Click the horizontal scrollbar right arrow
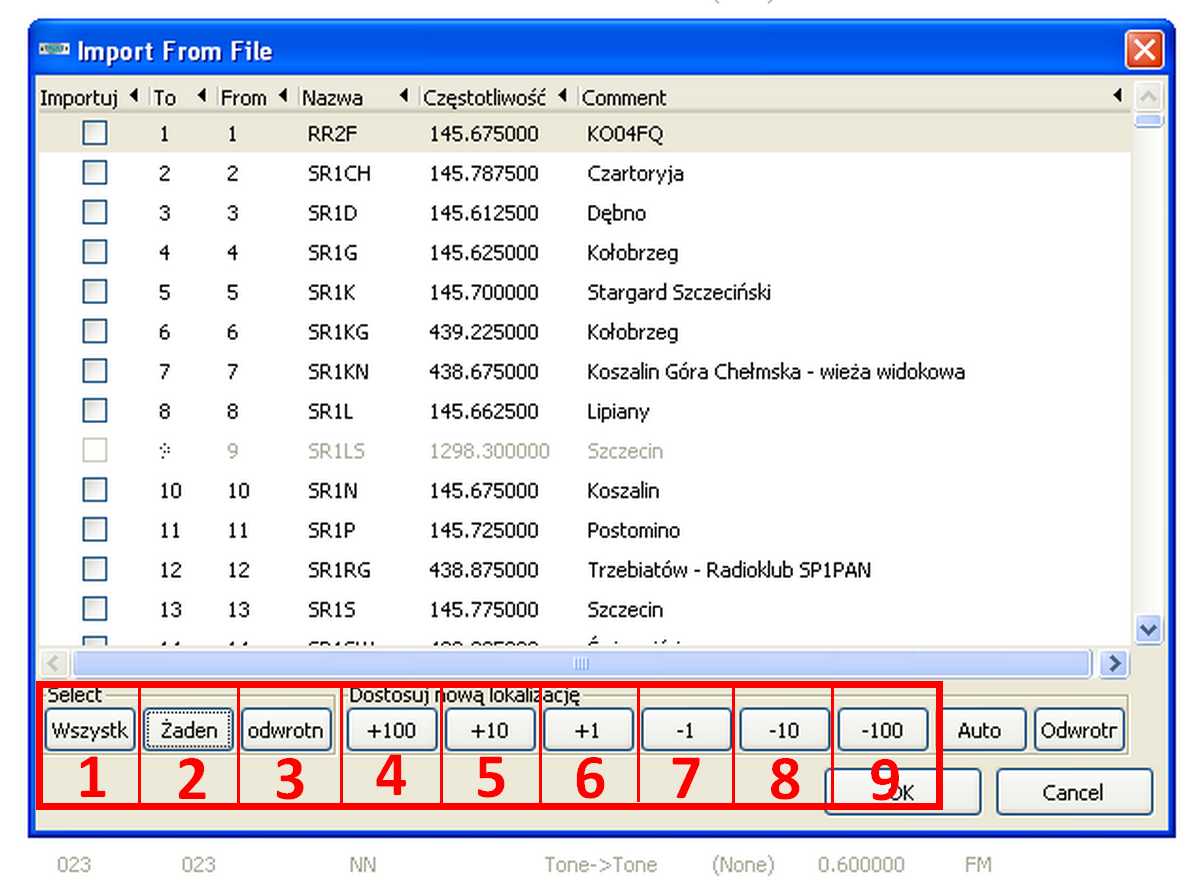Viewport: 1200px width, 881px height. [x=1113, y=663]
